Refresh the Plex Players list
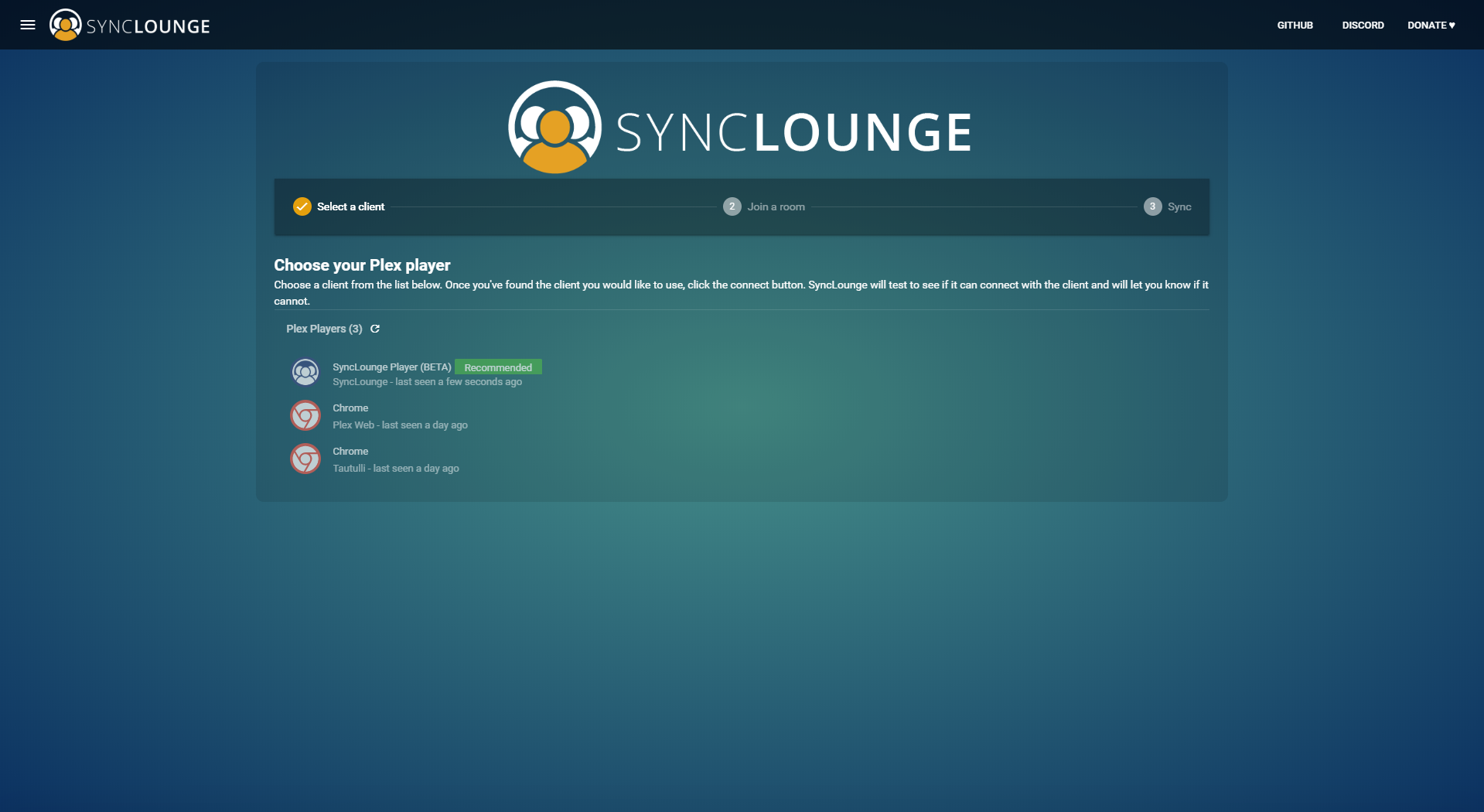The width and height of the screenshot is (1484, 812). [375, 329]
